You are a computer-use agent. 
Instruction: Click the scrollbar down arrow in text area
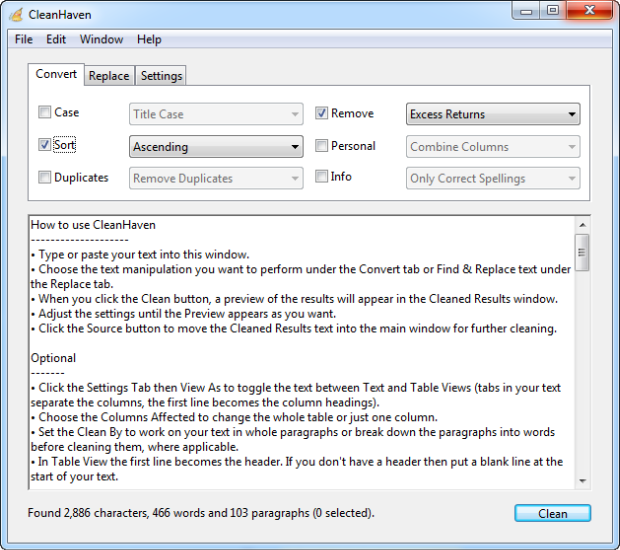[x=582, y=481]
